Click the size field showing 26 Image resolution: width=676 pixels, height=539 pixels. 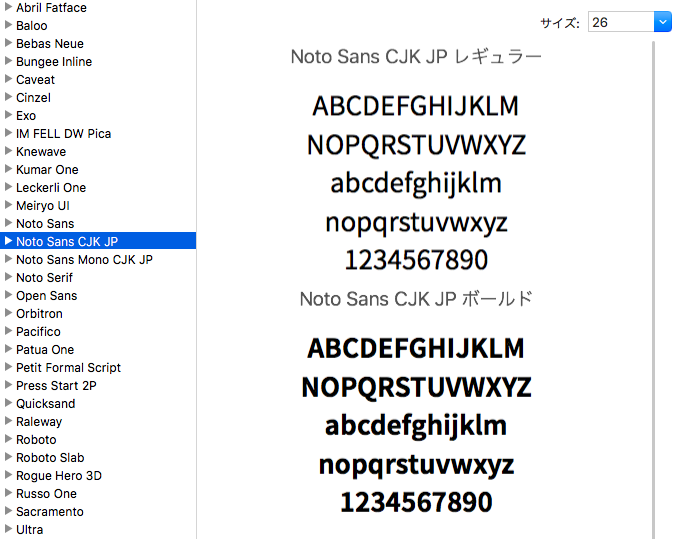[621, 22]
